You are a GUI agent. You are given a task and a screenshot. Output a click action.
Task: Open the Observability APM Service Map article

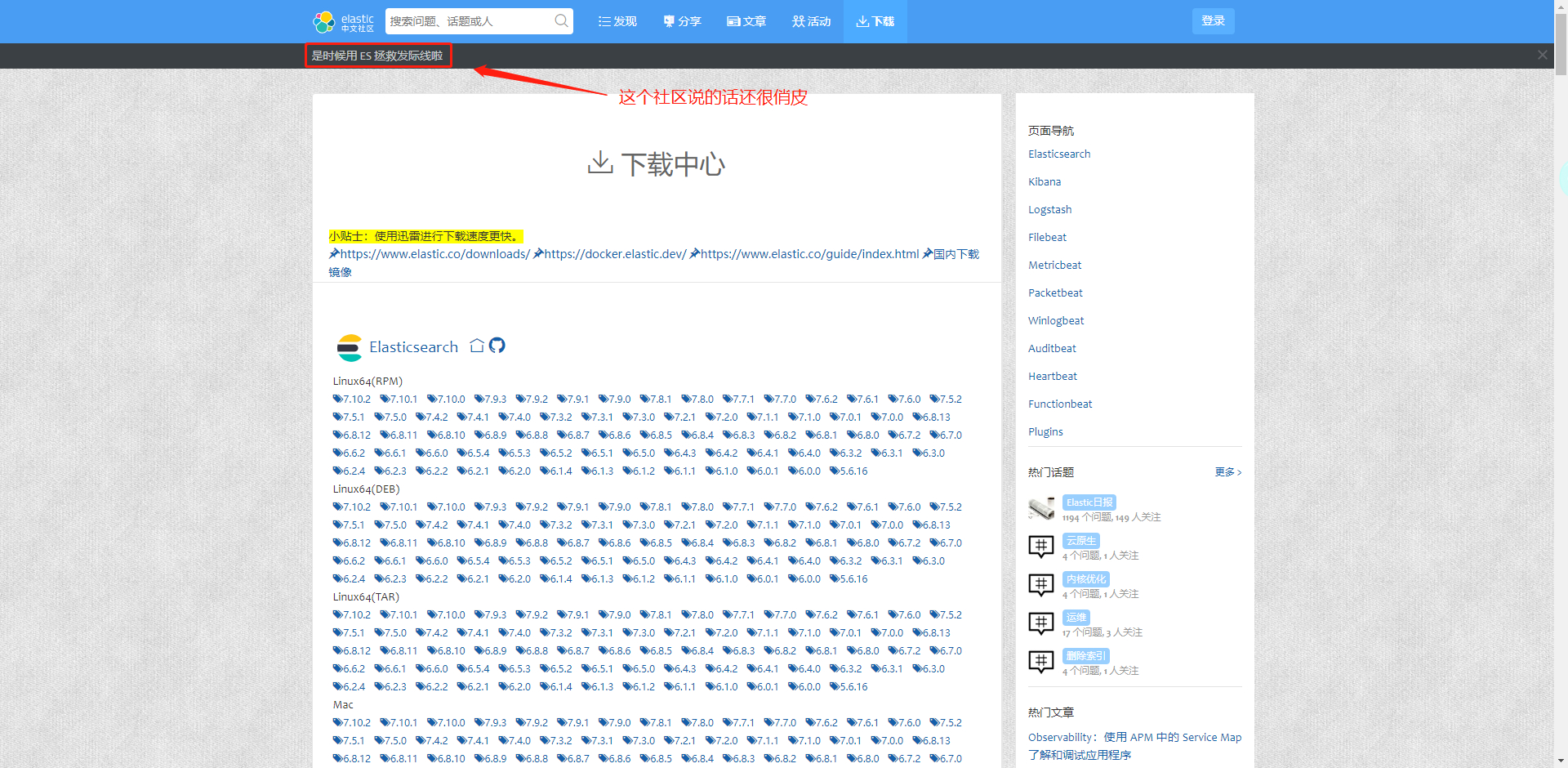pyautogui.click(x=1134, y=746)
